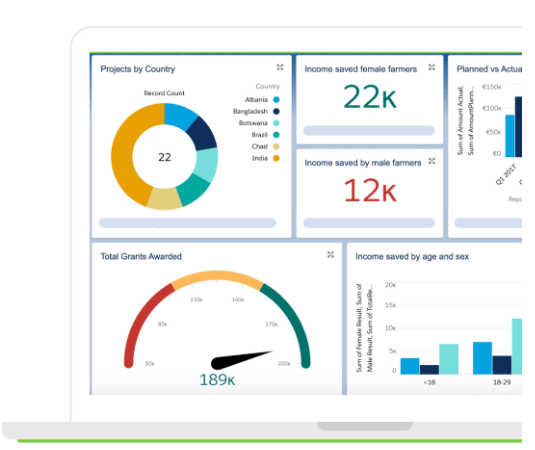
Task: Select the Botswana legend entry
Action: 259,123
